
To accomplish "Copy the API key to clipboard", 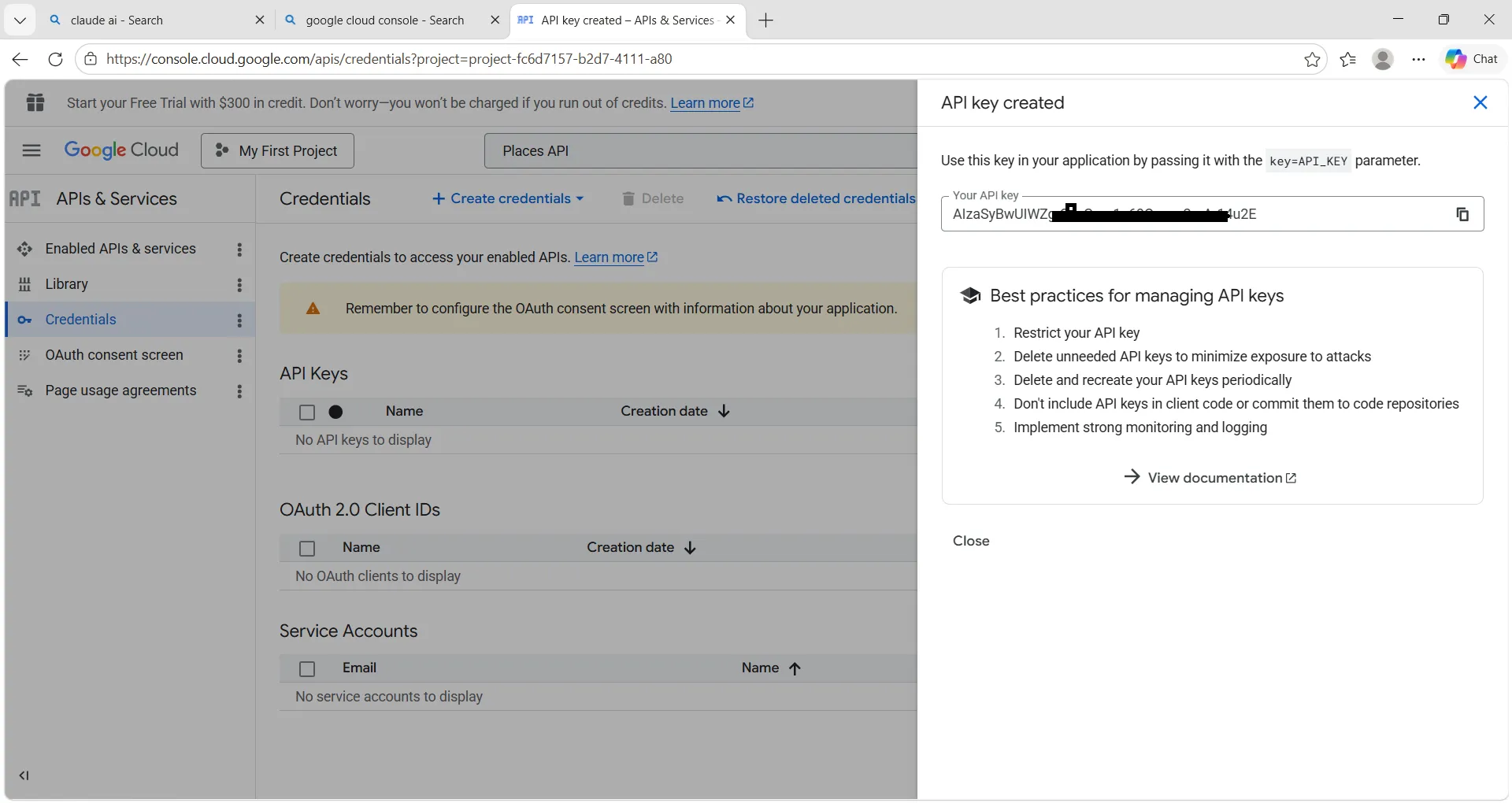I will point(1462,214).
